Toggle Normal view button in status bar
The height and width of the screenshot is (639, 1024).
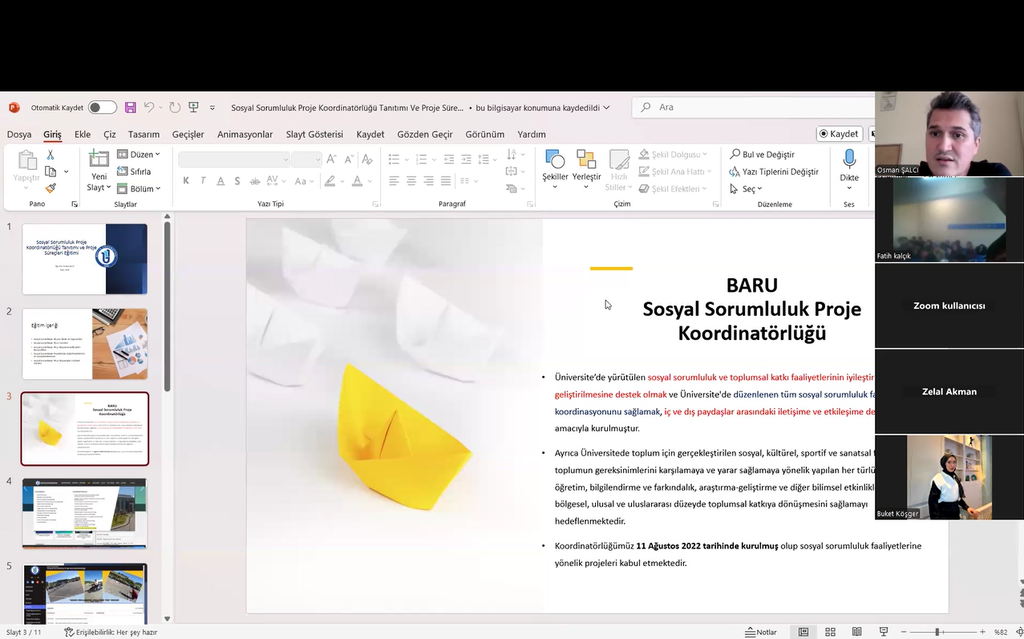coord(803,632)
